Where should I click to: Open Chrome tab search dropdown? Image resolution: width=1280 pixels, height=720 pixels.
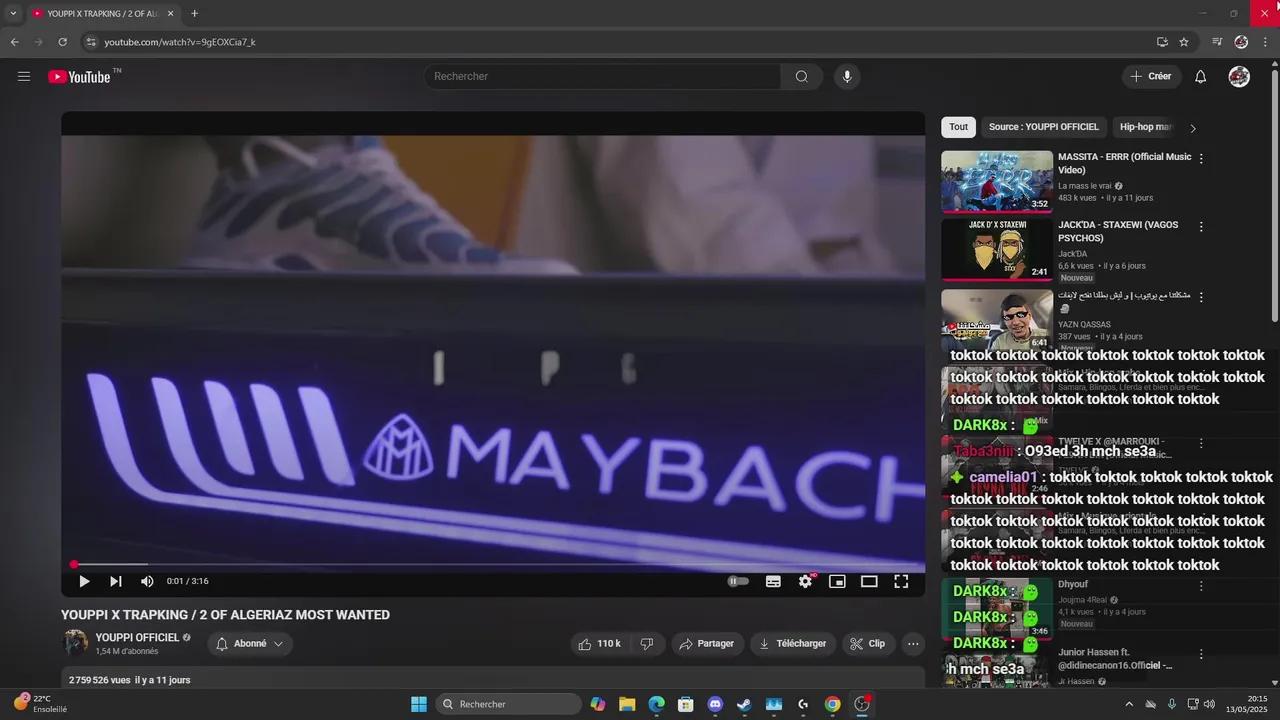(13, 14)
